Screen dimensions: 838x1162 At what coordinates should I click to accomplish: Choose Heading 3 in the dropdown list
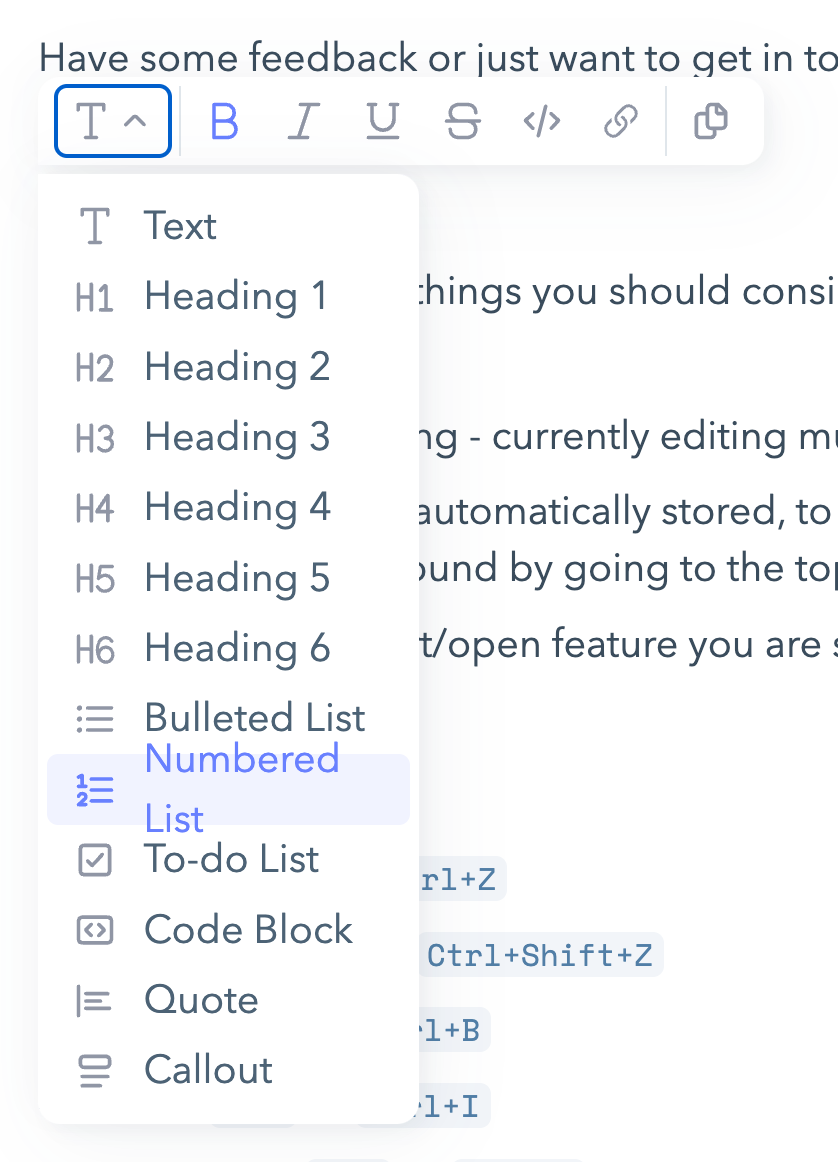[236, 437]
